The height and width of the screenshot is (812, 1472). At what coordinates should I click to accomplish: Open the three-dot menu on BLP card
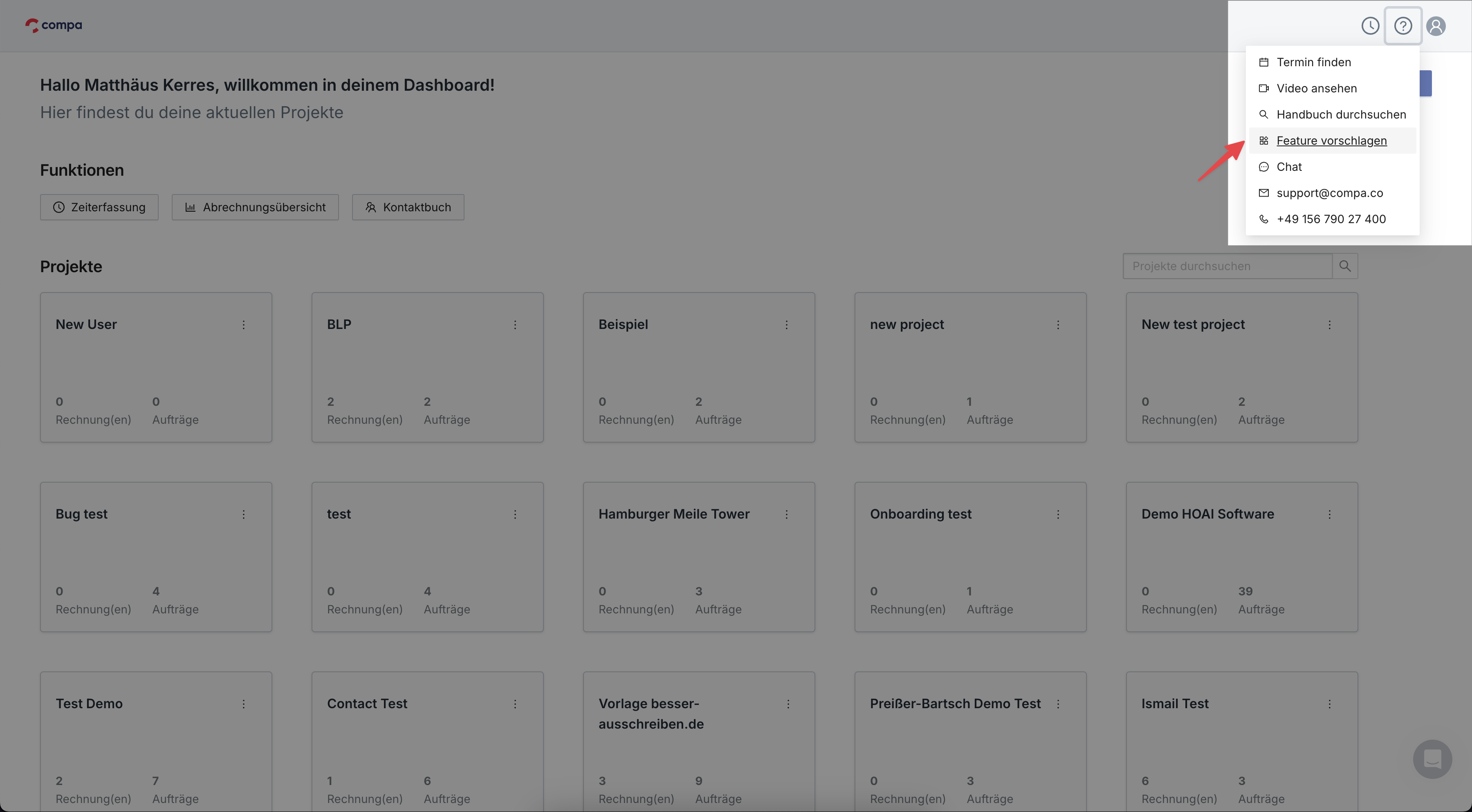point(515,325)
